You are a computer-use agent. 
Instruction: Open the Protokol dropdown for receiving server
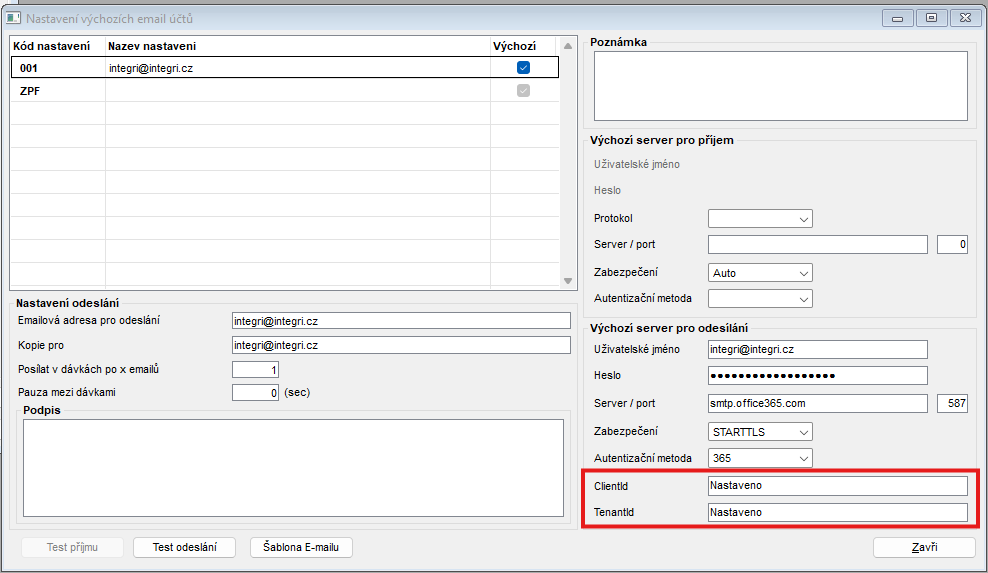coord(760,219)
